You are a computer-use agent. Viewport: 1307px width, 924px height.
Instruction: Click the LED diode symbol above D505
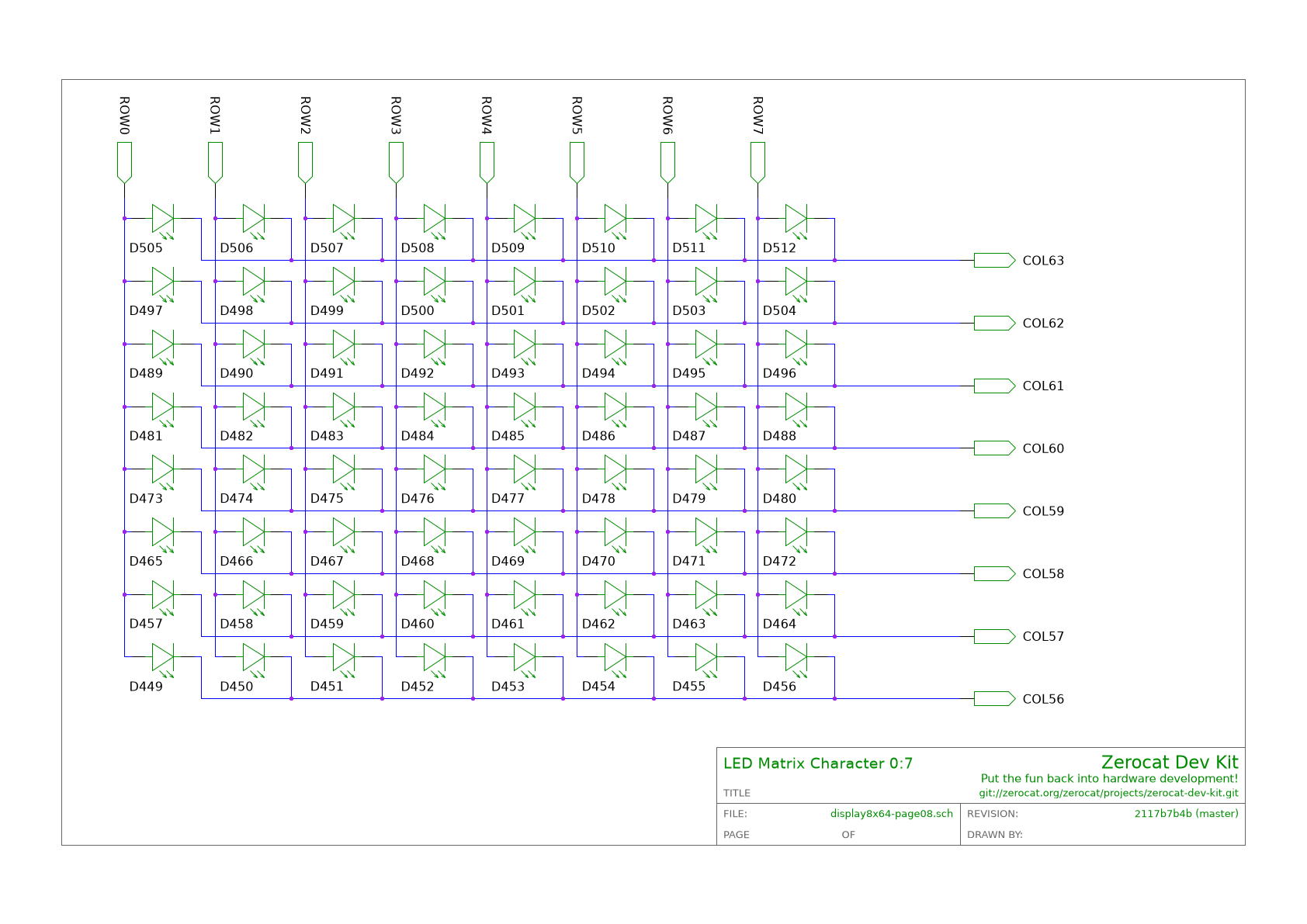click(163, 220)
